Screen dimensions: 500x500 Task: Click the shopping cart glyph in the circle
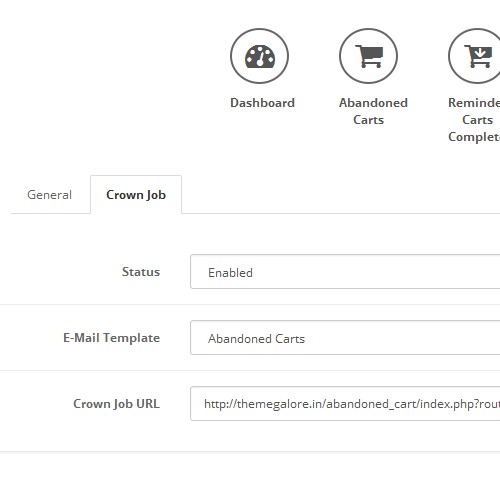[369, 56]
